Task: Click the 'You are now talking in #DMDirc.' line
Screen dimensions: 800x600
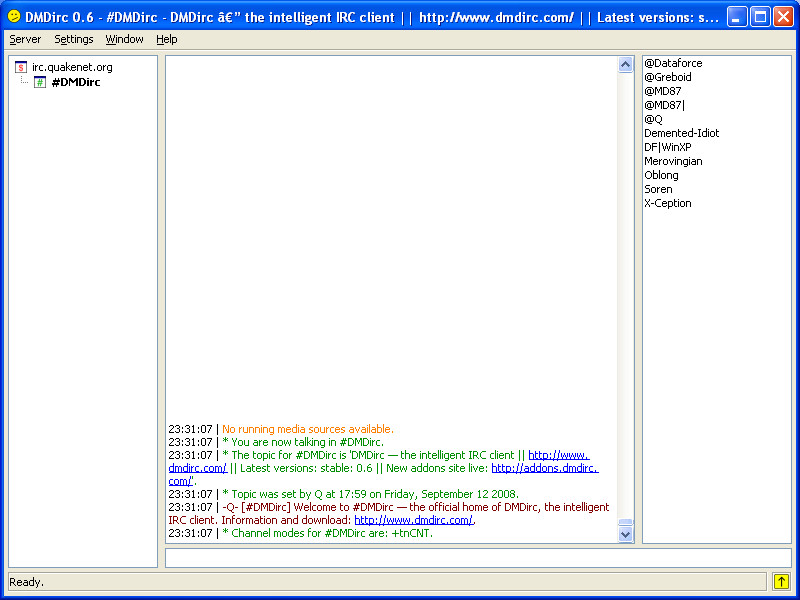Action: [x=303, y=442]
